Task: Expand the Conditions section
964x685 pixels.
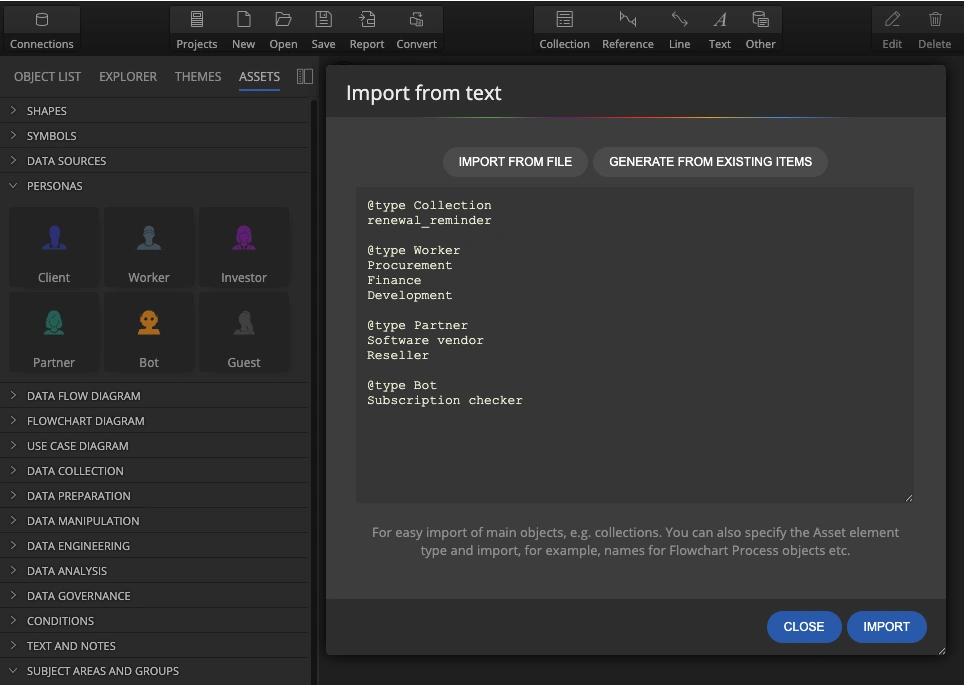Action: point(154,621)
